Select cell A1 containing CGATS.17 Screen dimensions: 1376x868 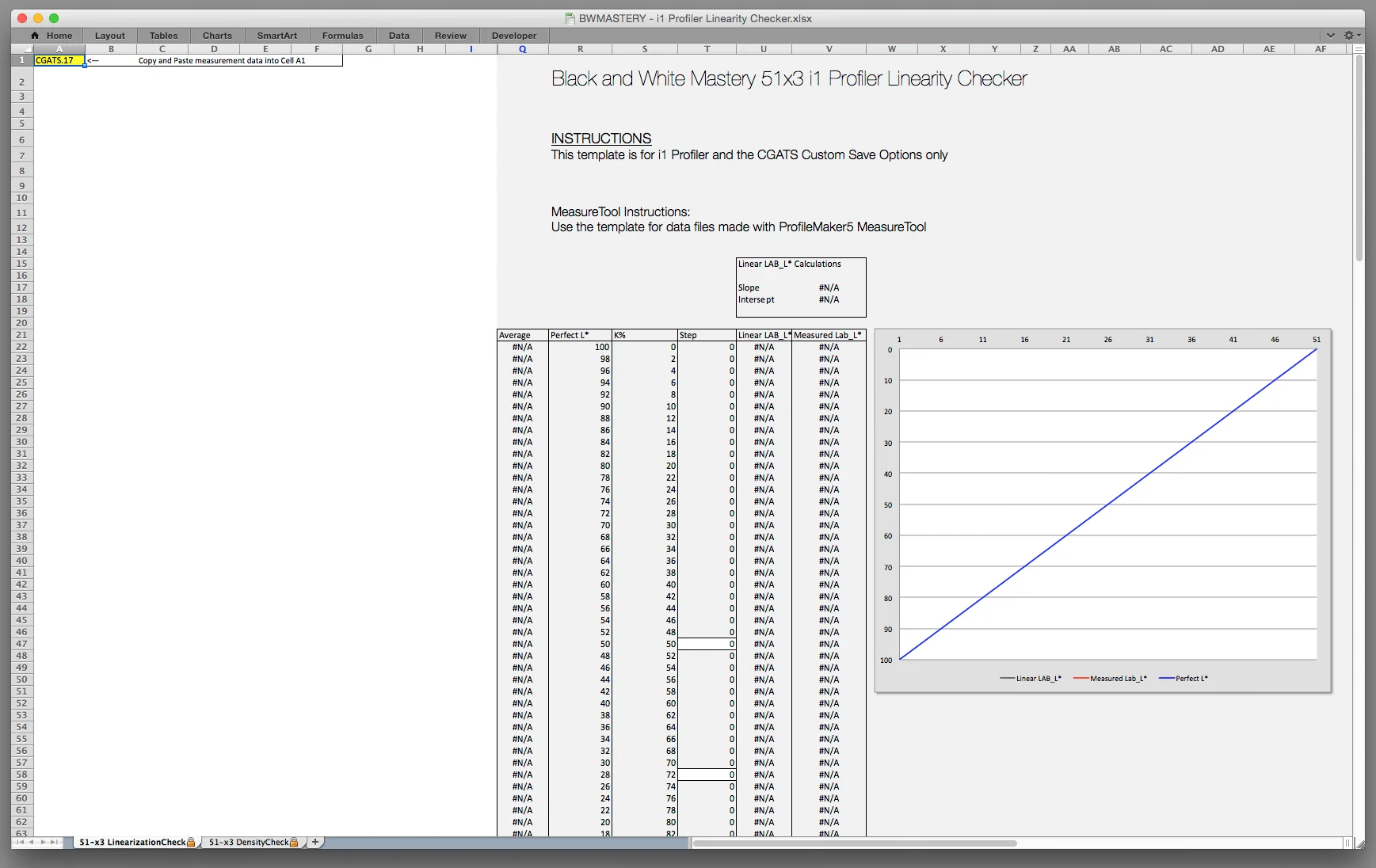(59, 60)
